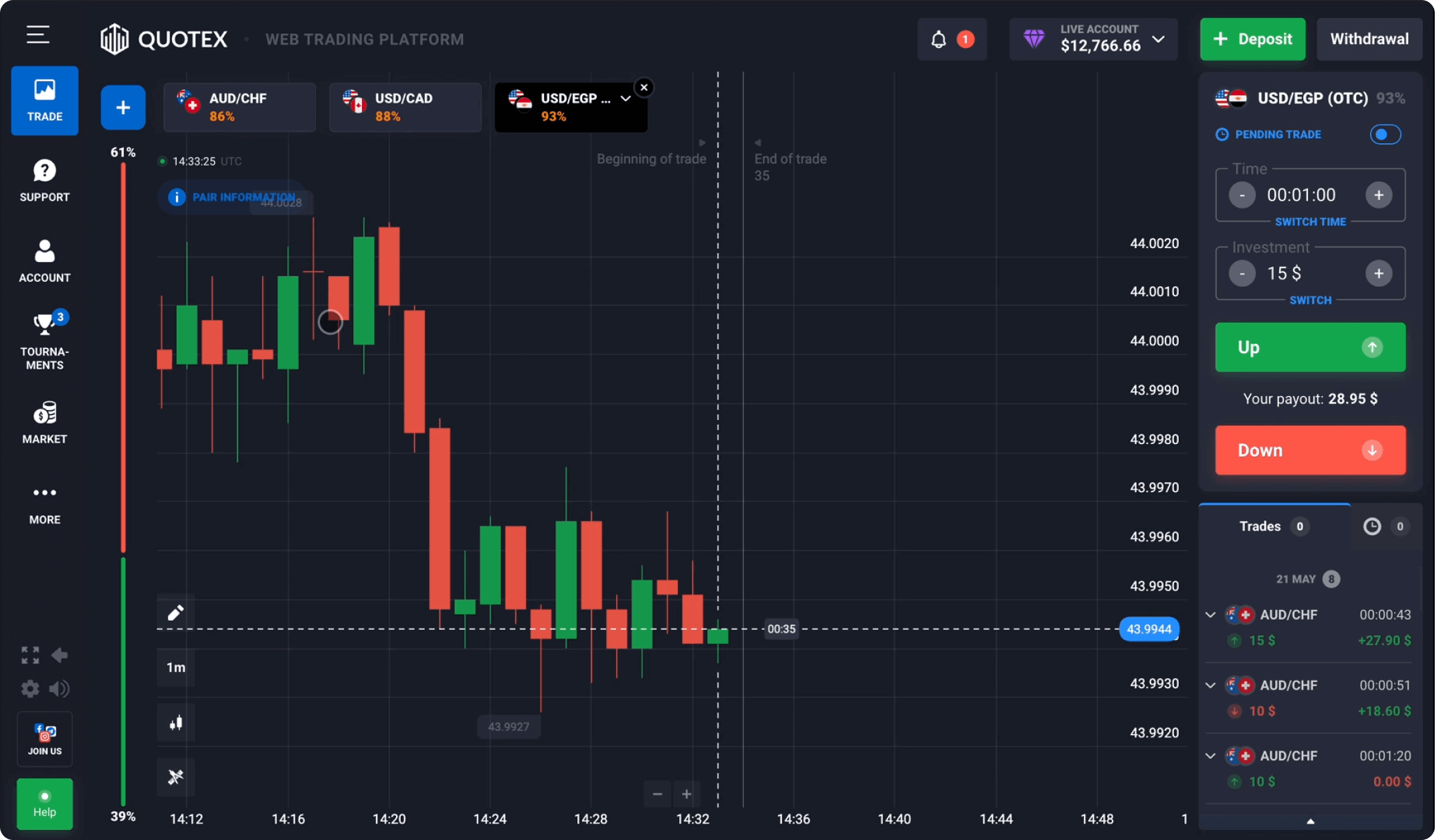Enable the Pending Trade toggle

click(1385, 134)
